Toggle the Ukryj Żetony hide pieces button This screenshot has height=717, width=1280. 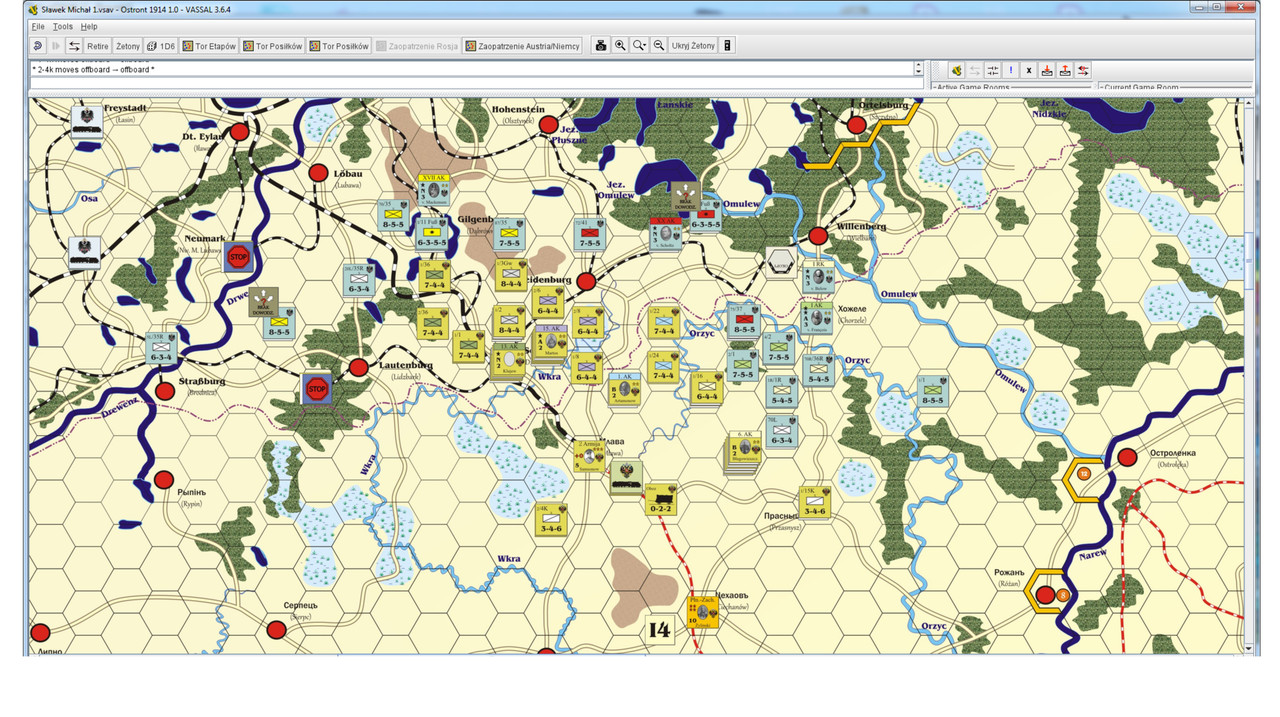coord(693,46)
